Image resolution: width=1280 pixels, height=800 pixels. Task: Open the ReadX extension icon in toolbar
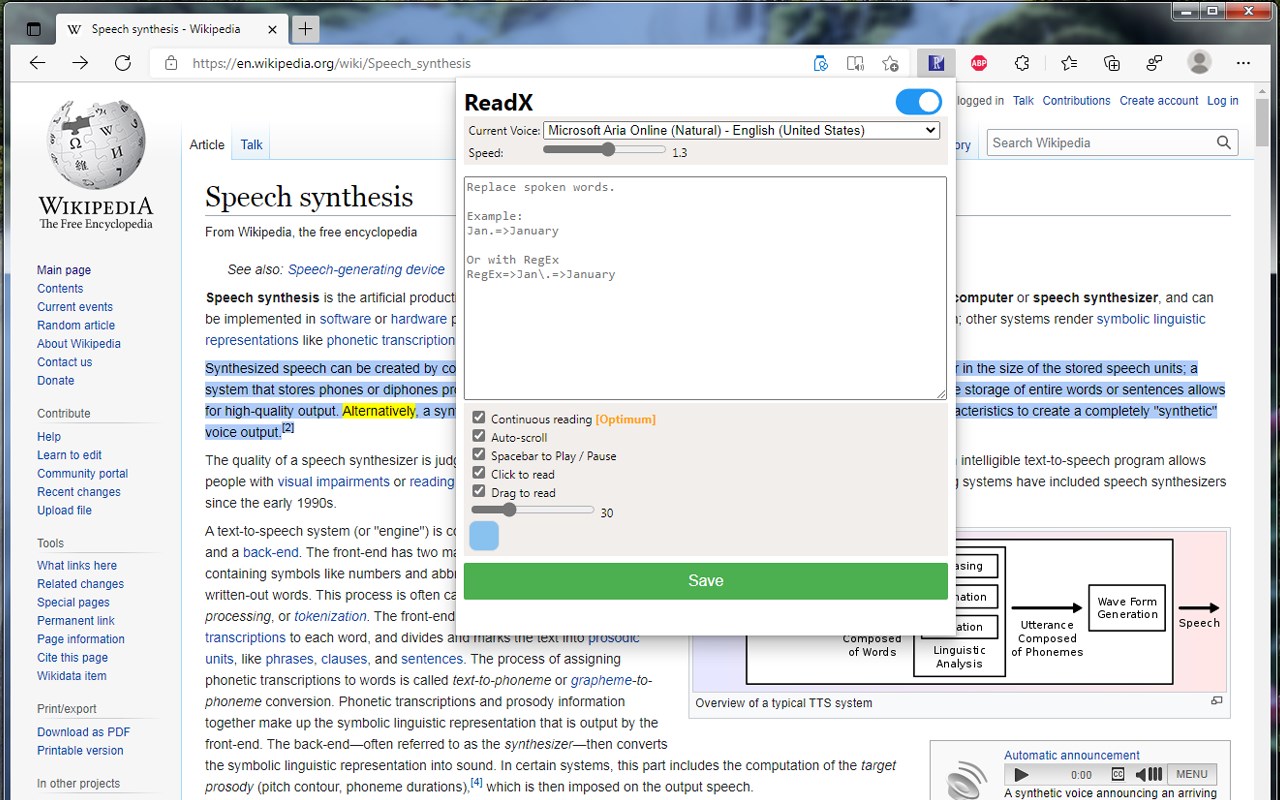936,63
